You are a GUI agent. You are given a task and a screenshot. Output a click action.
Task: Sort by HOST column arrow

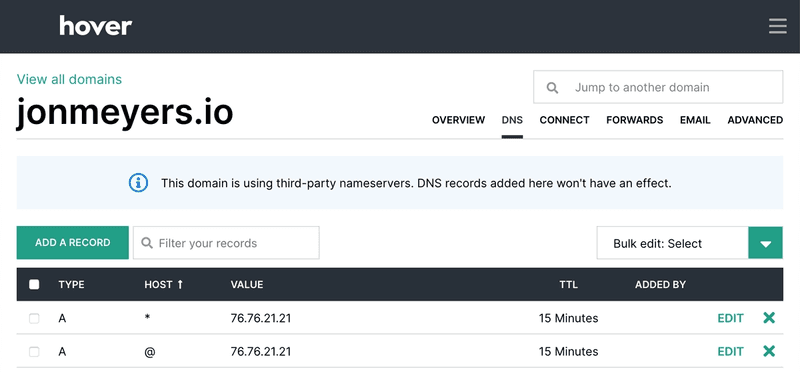pyautogui.click(x=180, y=284)
